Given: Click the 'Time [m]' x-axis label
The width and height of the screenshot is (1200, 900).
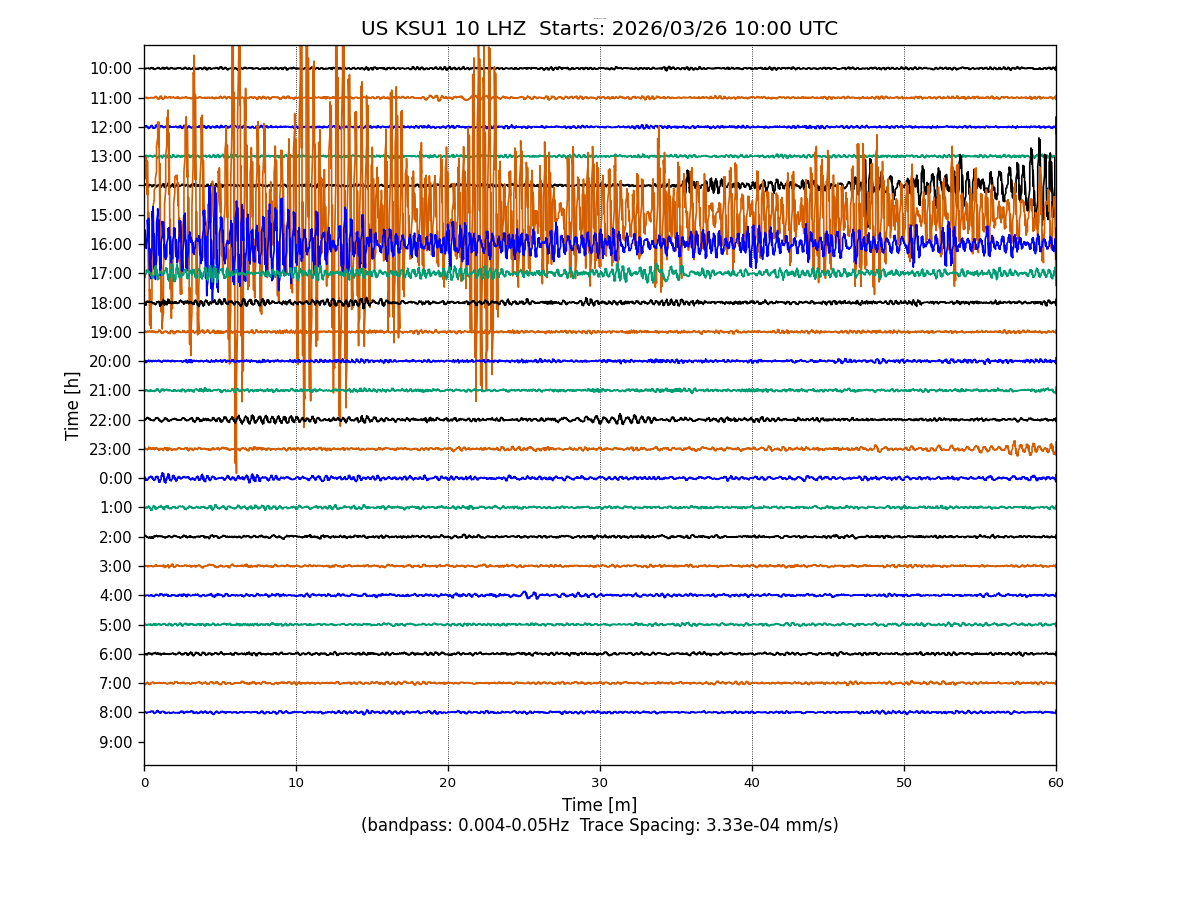Looking at the screenshot, I should (x=599, y=805).
